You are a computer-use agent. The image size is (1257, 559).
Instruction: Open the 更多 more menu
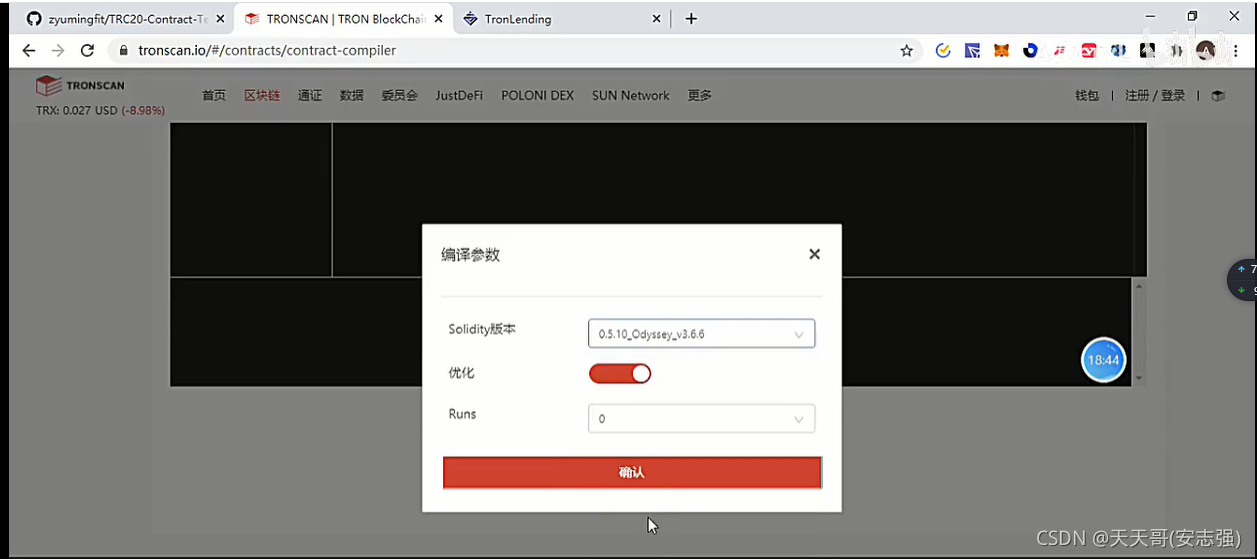[x=700, y=95]
